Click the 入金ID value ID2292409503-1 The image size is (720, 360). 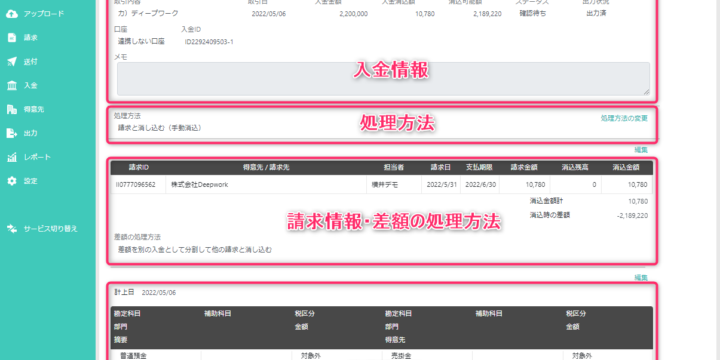tap(209, 42)
